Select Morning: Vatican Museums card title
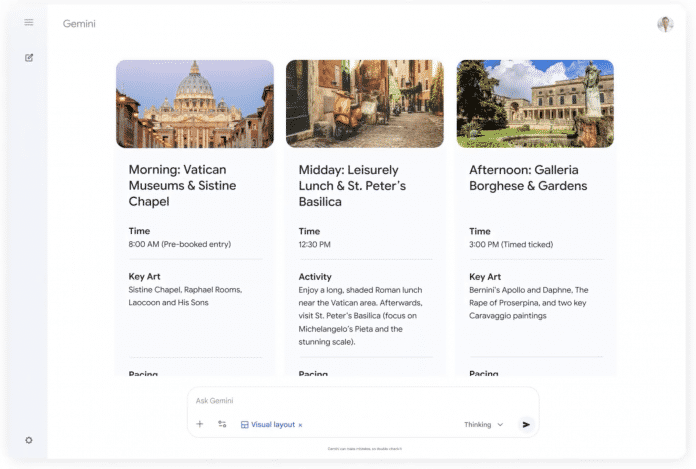This screenshot has width=696, height=469. [x=182, y=185]
